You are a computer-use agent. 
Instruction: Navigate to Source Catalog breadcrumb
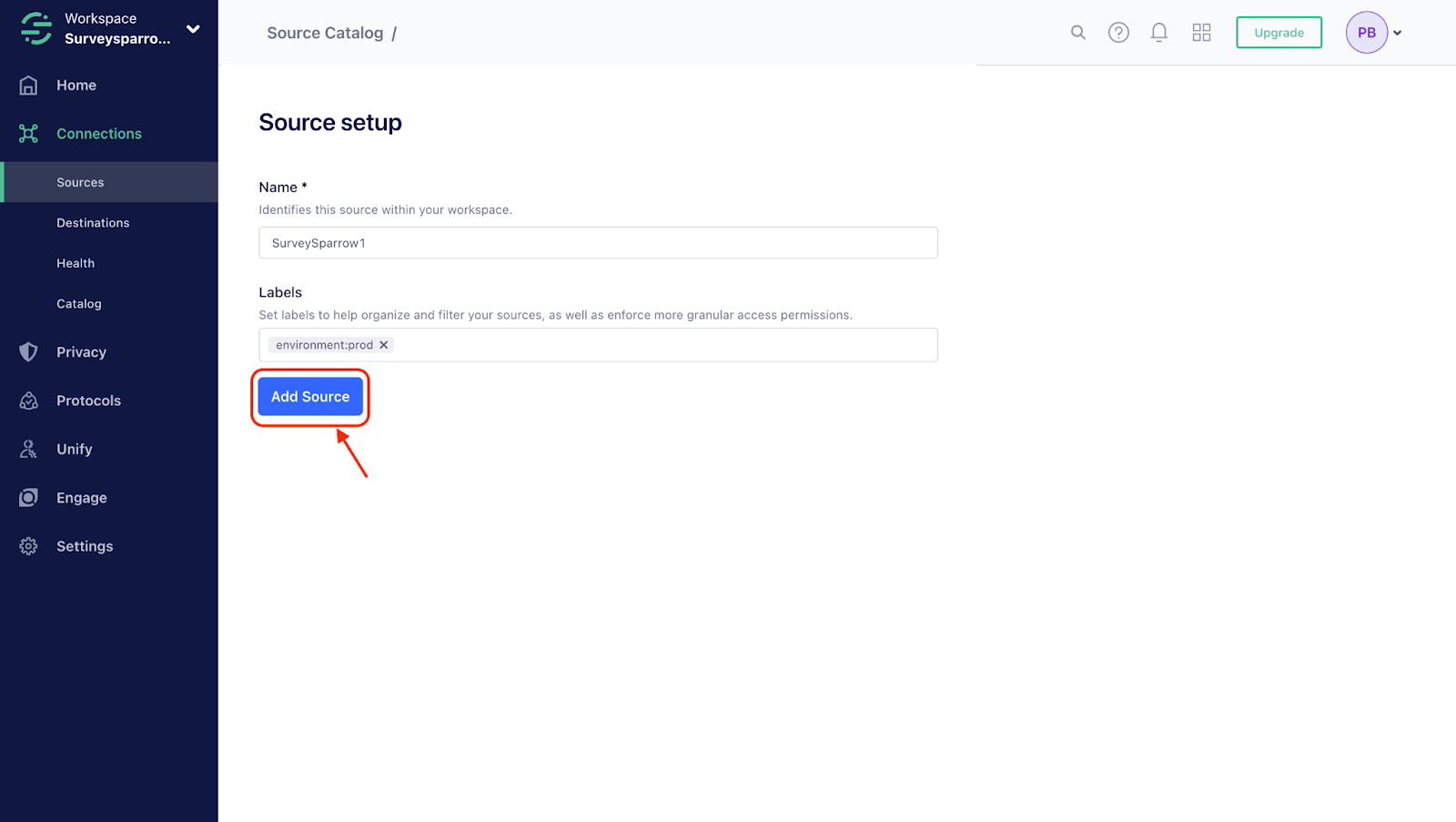325,33
